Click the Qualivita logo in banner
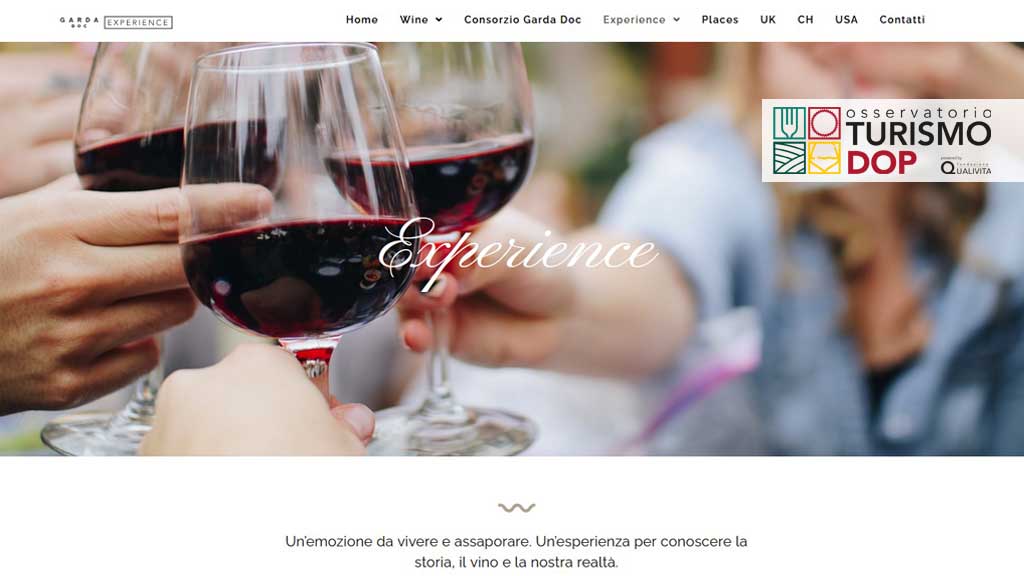The height and width of the screenshot is (576, 1024). [966, 167]
